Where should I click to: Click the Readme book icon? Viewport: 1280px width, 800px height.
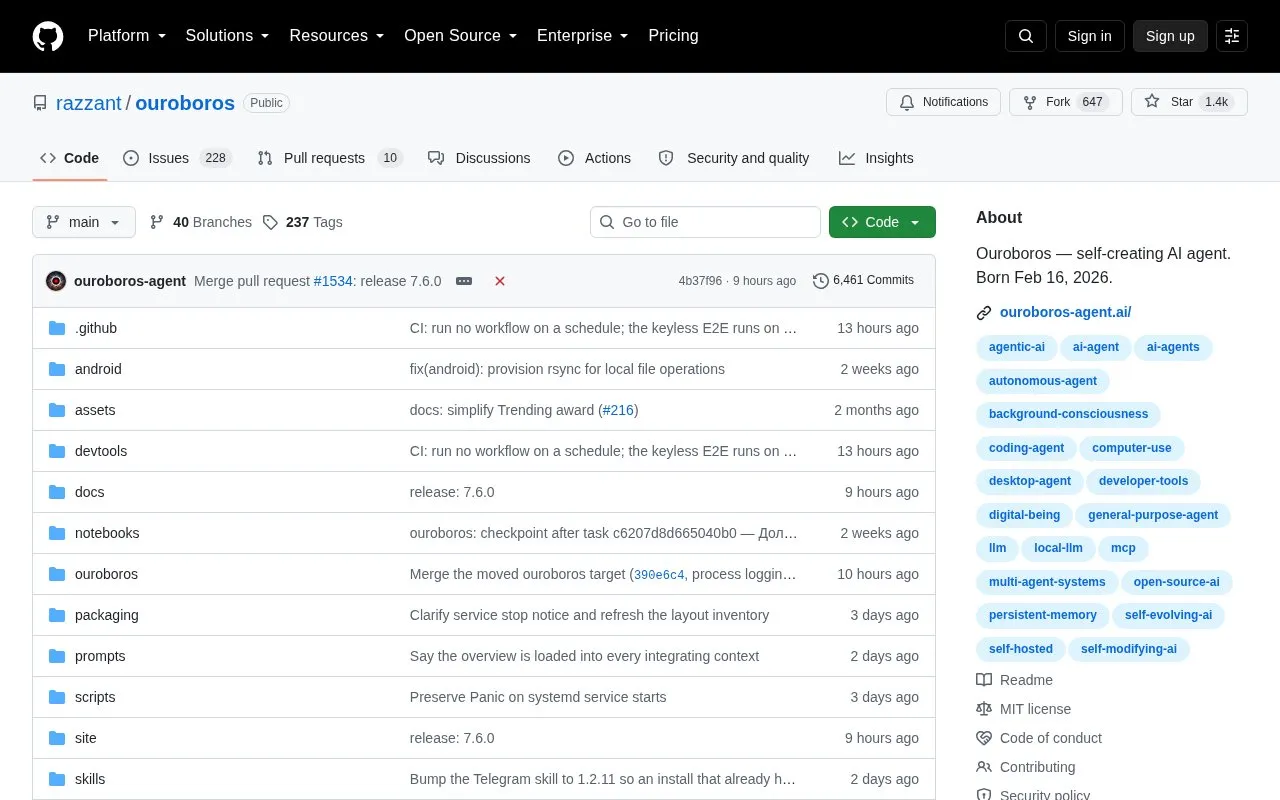[984, 680]
